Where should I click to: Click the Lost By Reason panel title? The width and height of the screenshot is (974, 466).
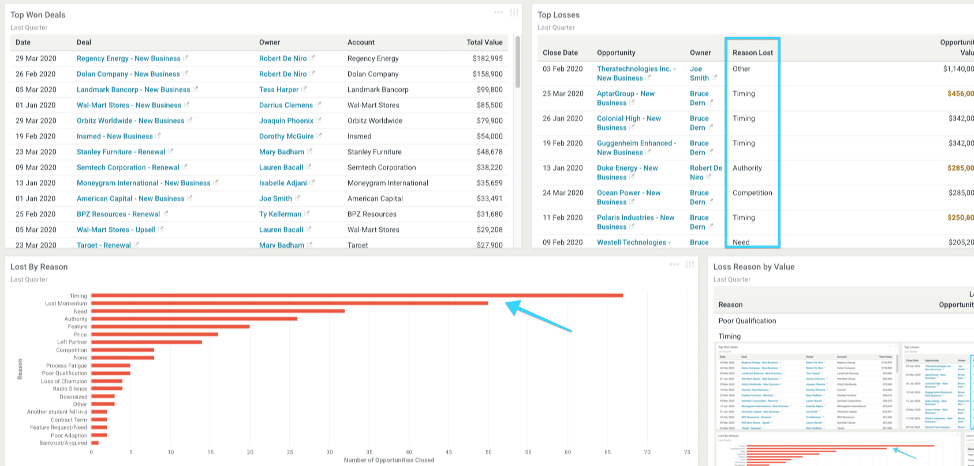pos(39,267)
